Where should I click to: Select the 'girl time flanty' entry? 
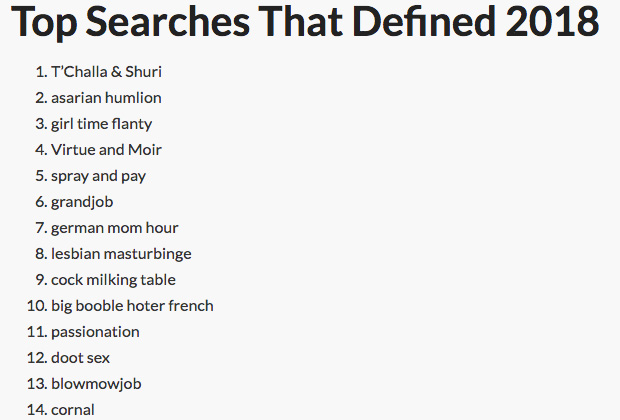coord(101,124)
